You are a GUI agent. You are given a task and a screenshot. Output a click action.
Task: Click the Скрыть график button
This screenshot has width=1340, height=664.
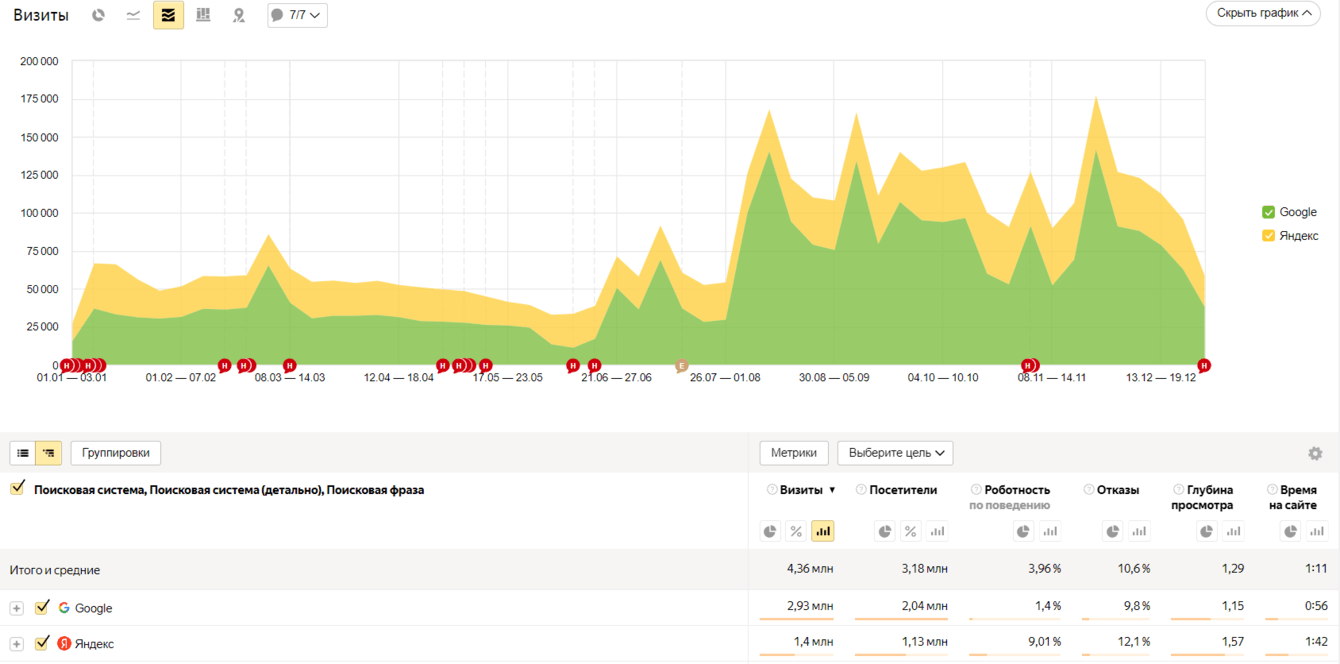(x=1263, y=13)
